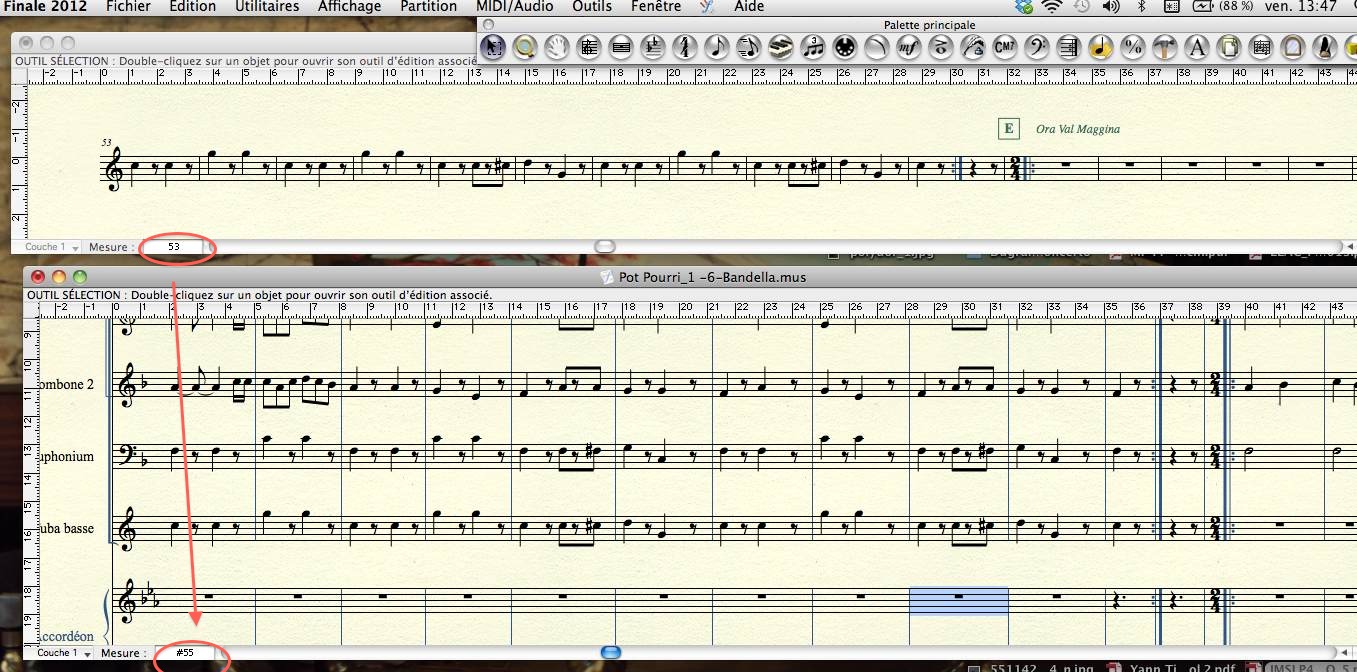Choose the bass Clef tool
This screenshot has height=672, width=1357.
coord(1037,46)
